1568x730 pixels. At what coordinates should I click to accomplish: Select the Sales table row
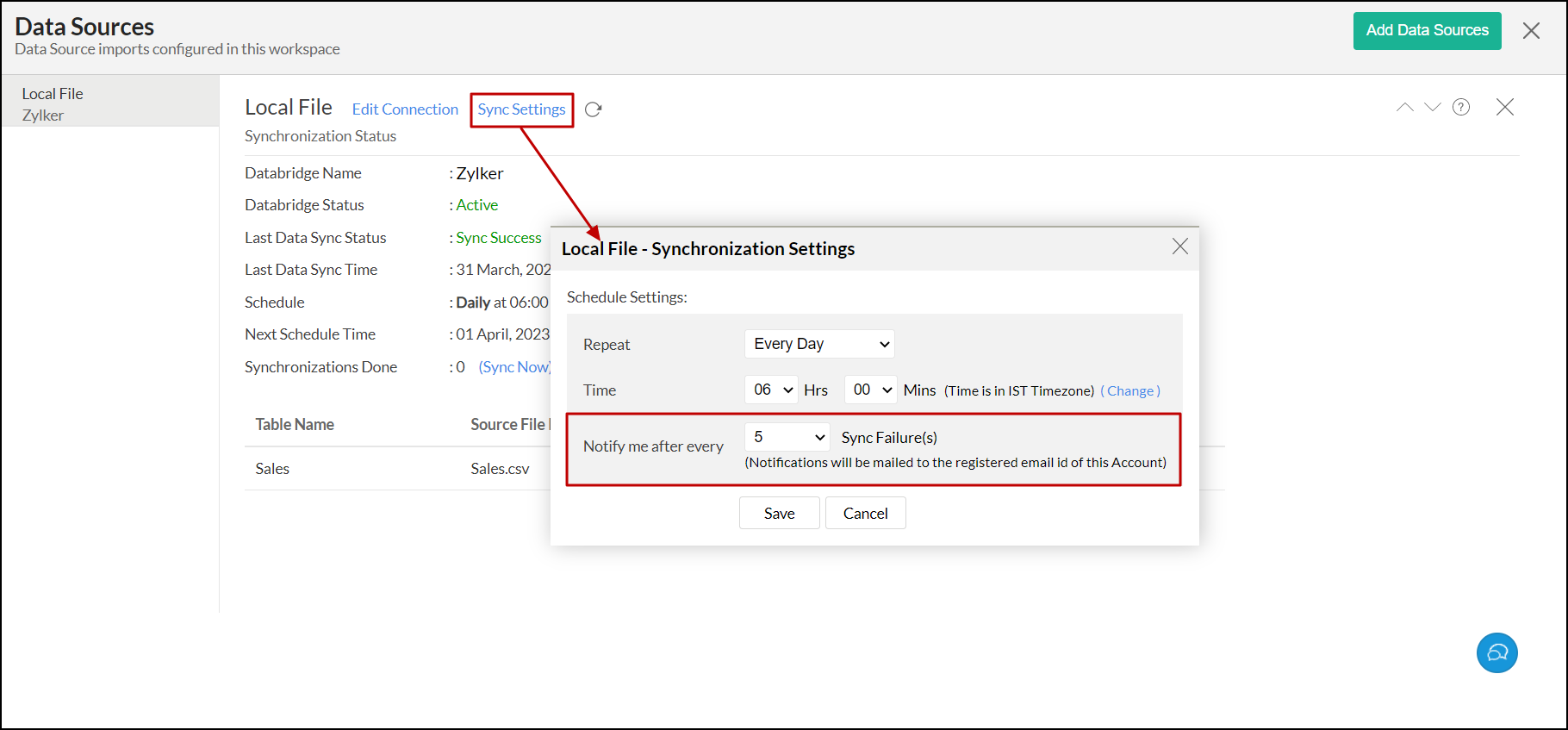tap(272, 469)
